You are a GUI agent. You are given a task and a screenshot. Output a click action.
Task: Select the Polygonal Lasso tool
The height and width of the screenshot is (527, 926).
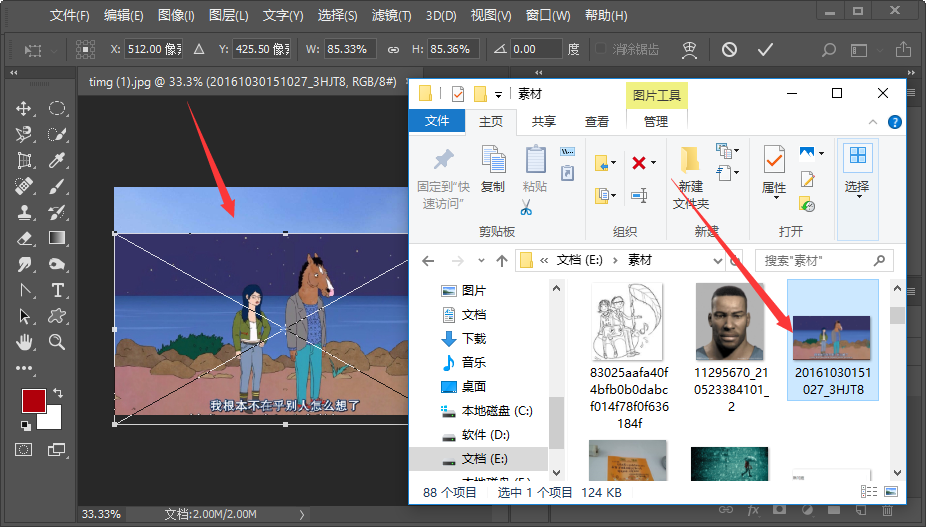pyautogui.click(x=24, y=134)
